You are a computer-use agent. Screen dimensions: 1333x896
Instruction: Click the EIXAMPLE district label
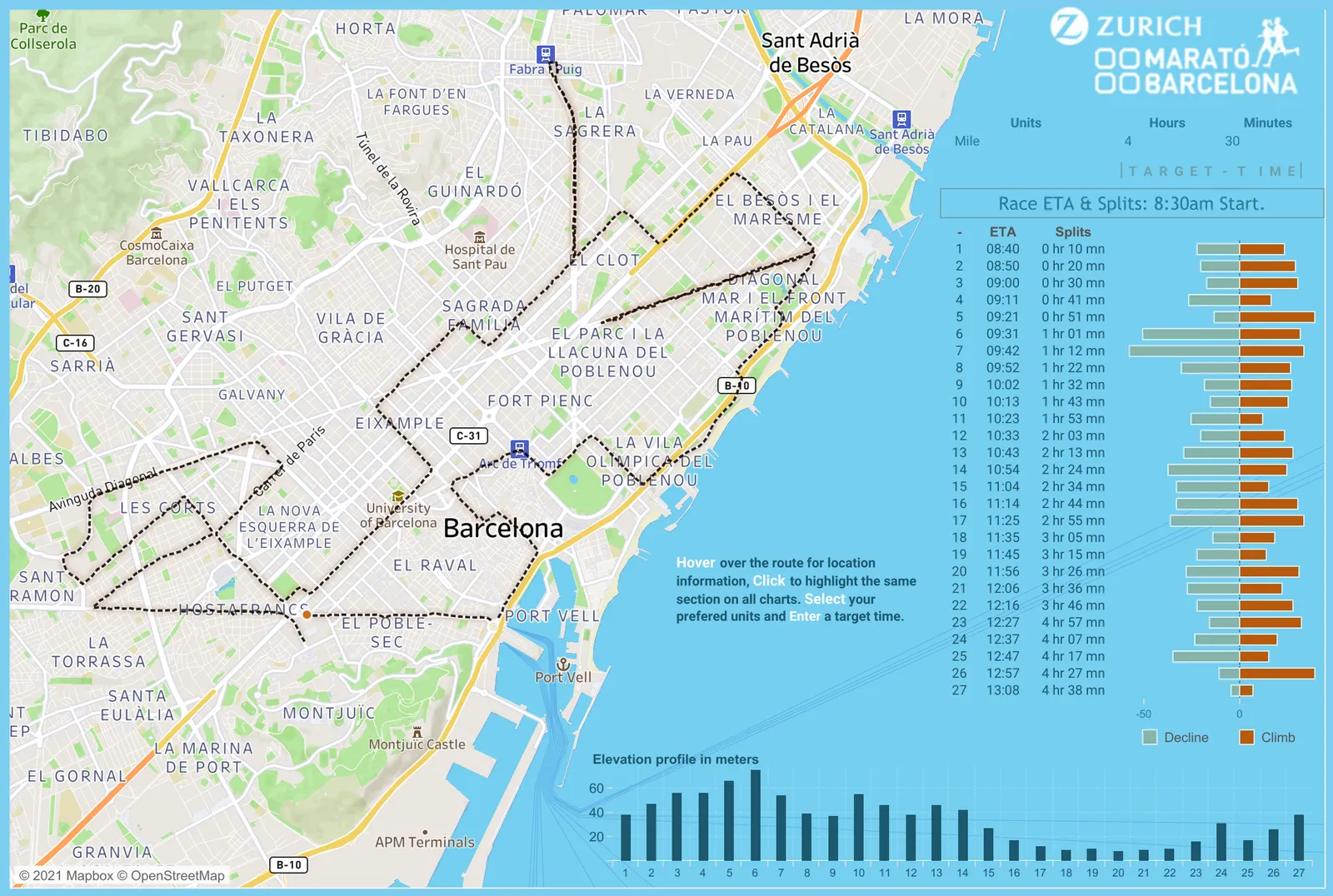[400, 423]
